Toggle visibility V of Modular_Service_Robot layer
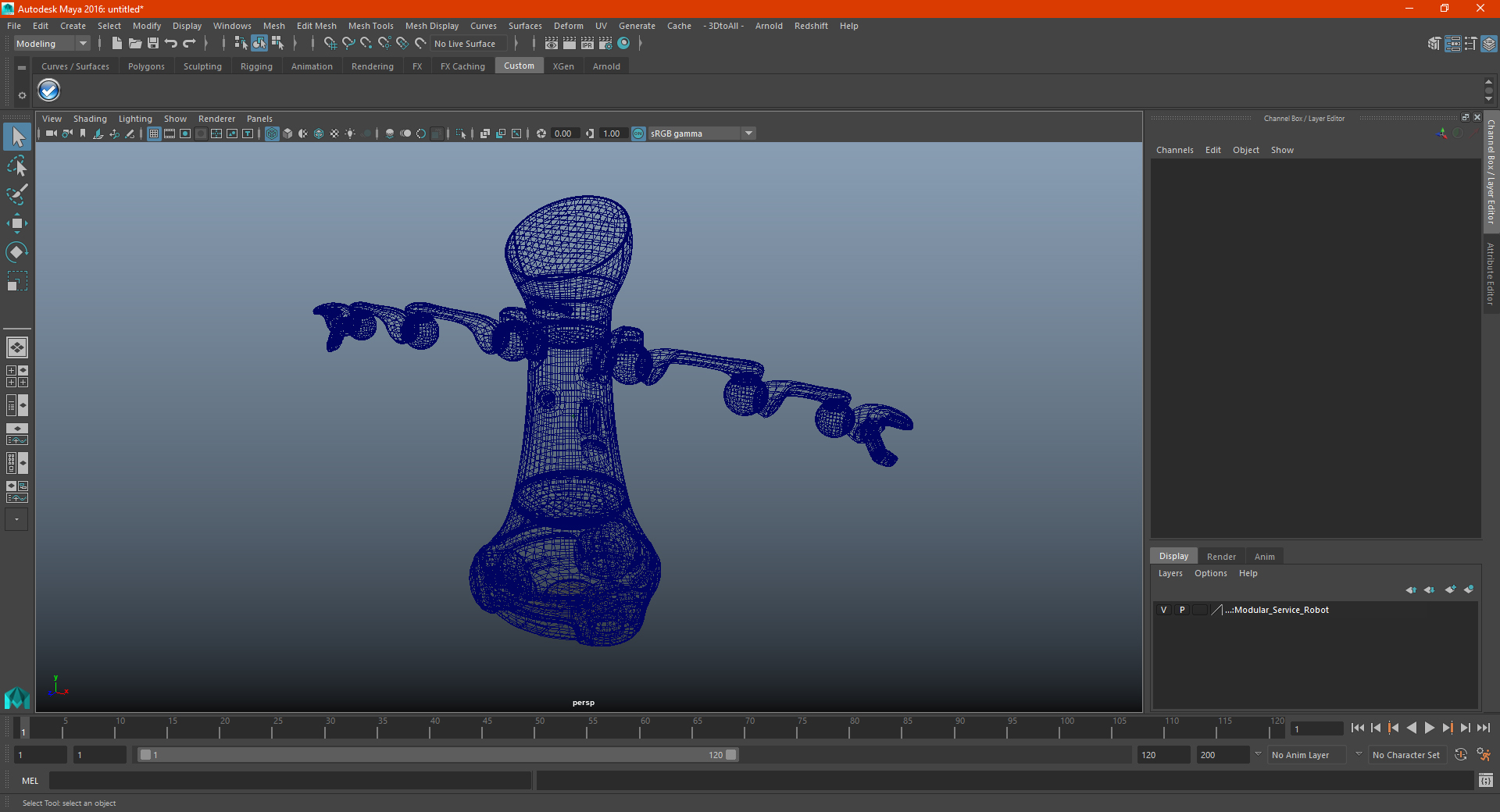The height and width of the screenshot is (812, 1500). pyautogui.click(x=1163, y=610)
